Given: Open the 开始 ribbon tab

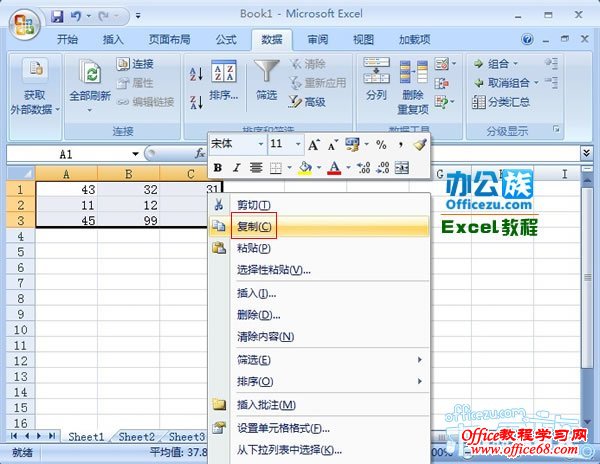Looking at the screenshot, I should pyautogui.click(x=67, y=39).
